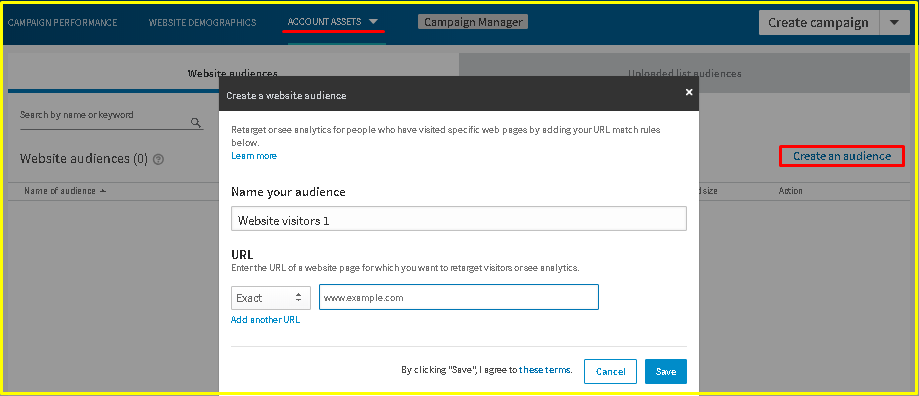The height and width of the screenshot is (396, 919).
Task: Click the search magnifier icon
Action: (196, 122)
